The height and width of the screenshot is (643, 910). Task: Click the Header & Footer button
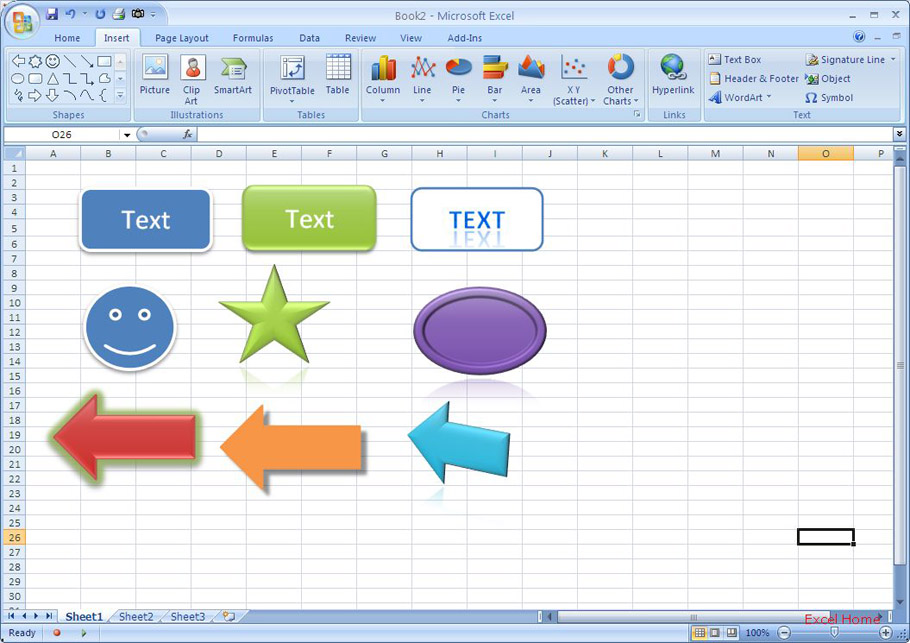754,79
